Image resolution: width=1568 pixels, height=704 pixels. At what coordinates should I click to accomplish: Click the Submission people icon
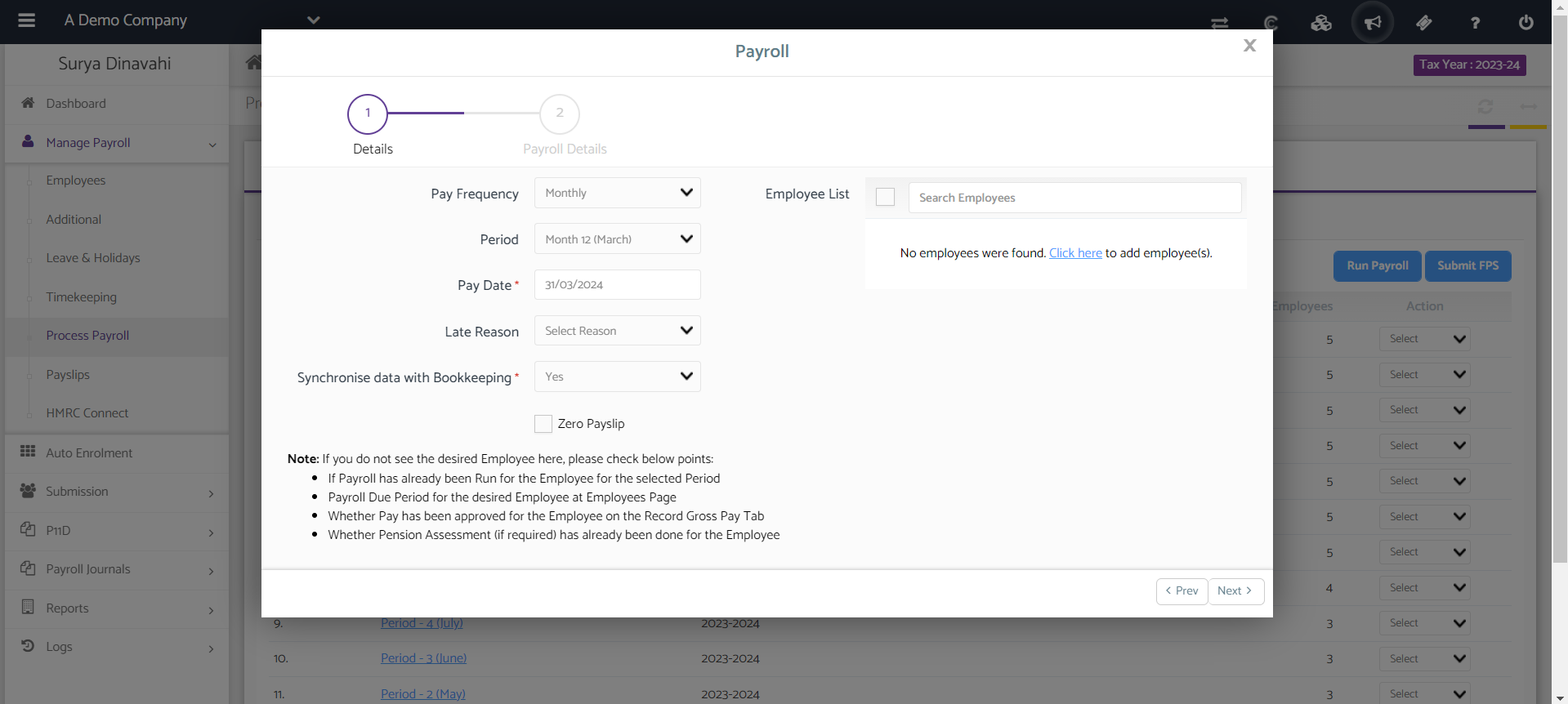click(x=28, y=490)
